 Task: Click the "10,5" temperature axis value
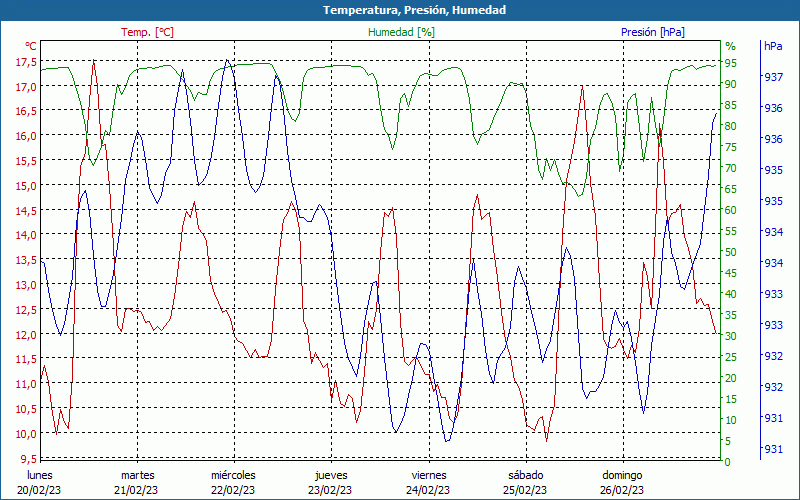26,409
